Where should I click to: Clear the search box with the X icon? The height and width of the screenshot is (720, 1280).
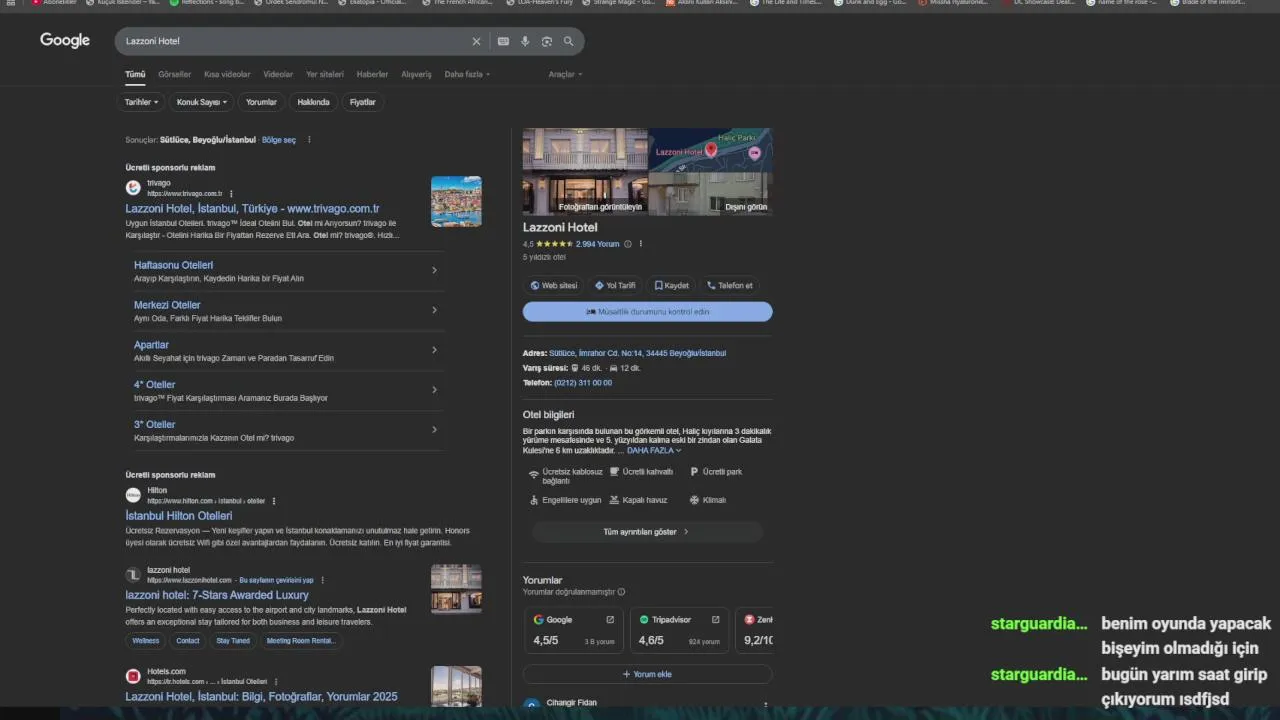pos(476,41)
